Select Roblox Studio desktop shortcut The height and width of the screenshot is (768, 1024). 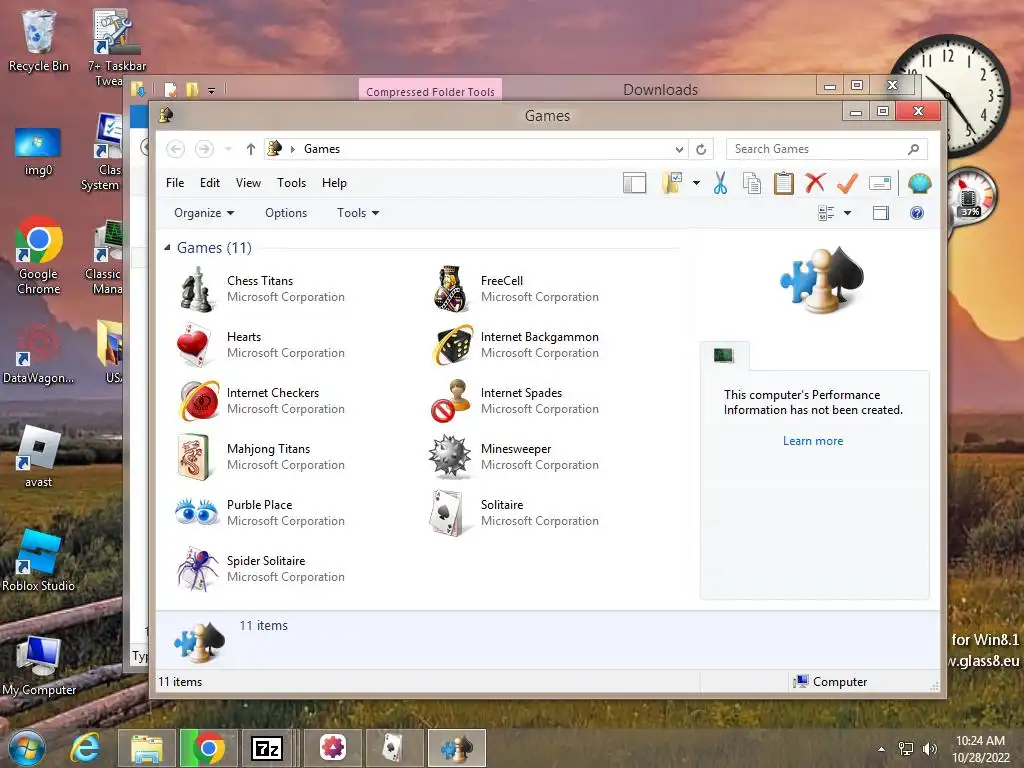[38, 560]
